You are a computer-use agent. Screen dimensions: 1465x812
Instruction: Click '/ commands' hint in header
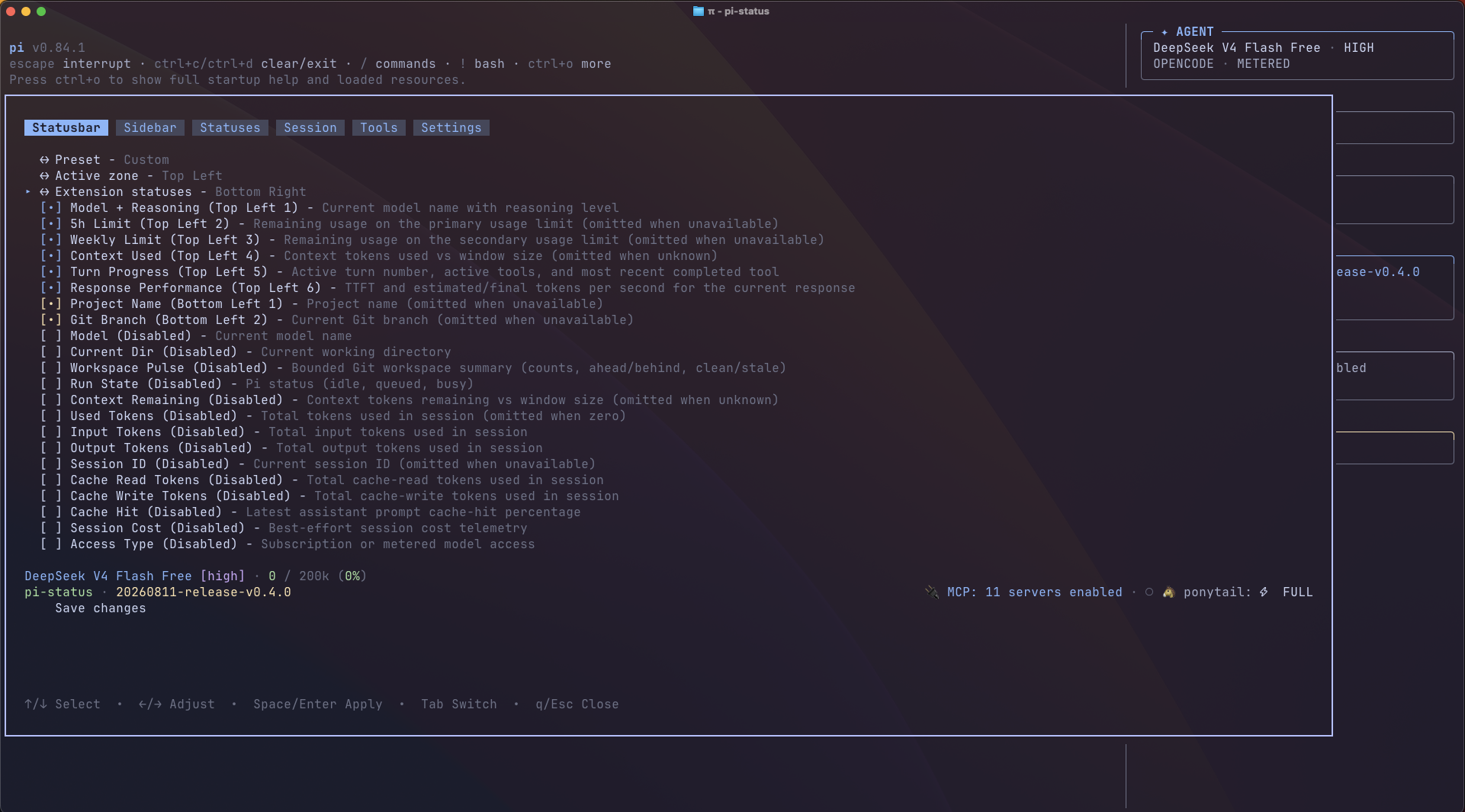(398, 64)
